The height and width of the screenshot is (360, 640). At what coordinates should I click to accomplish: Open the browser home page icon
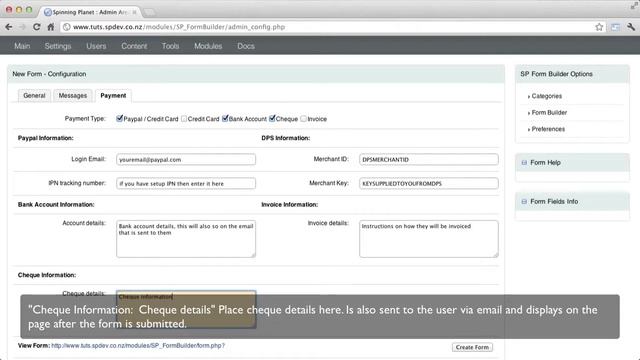coord(51,27)
